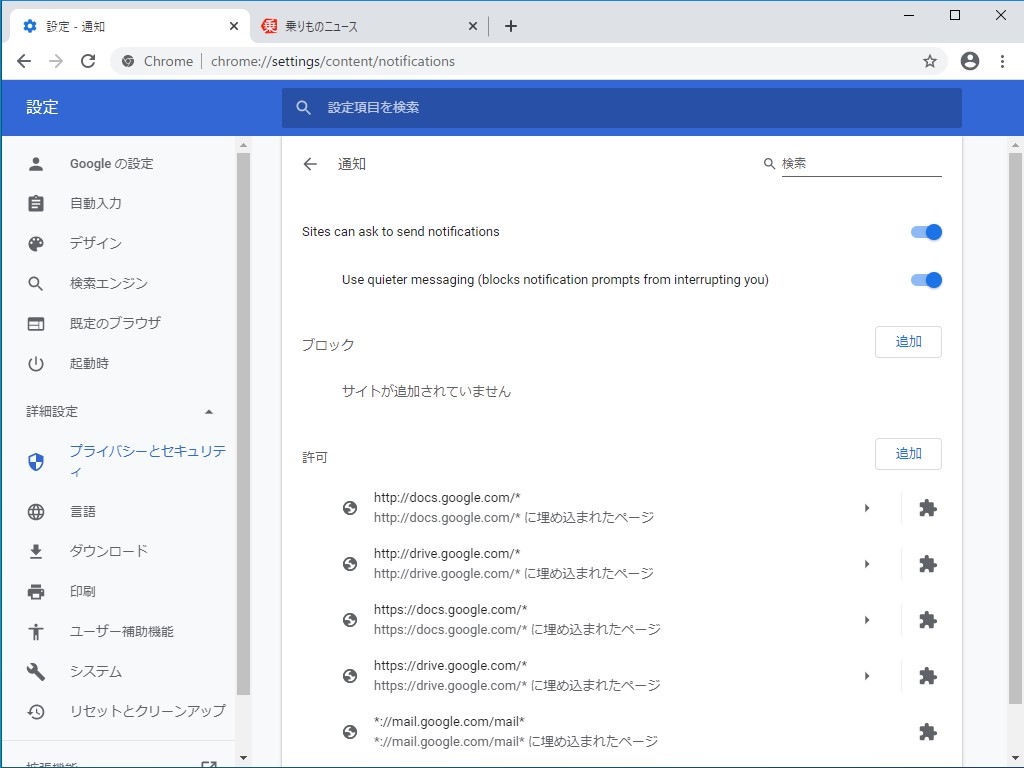Open 検索エンジン settings in the sidebar
This screenshot has width=1024, height=768.
[x=111, y=283]
